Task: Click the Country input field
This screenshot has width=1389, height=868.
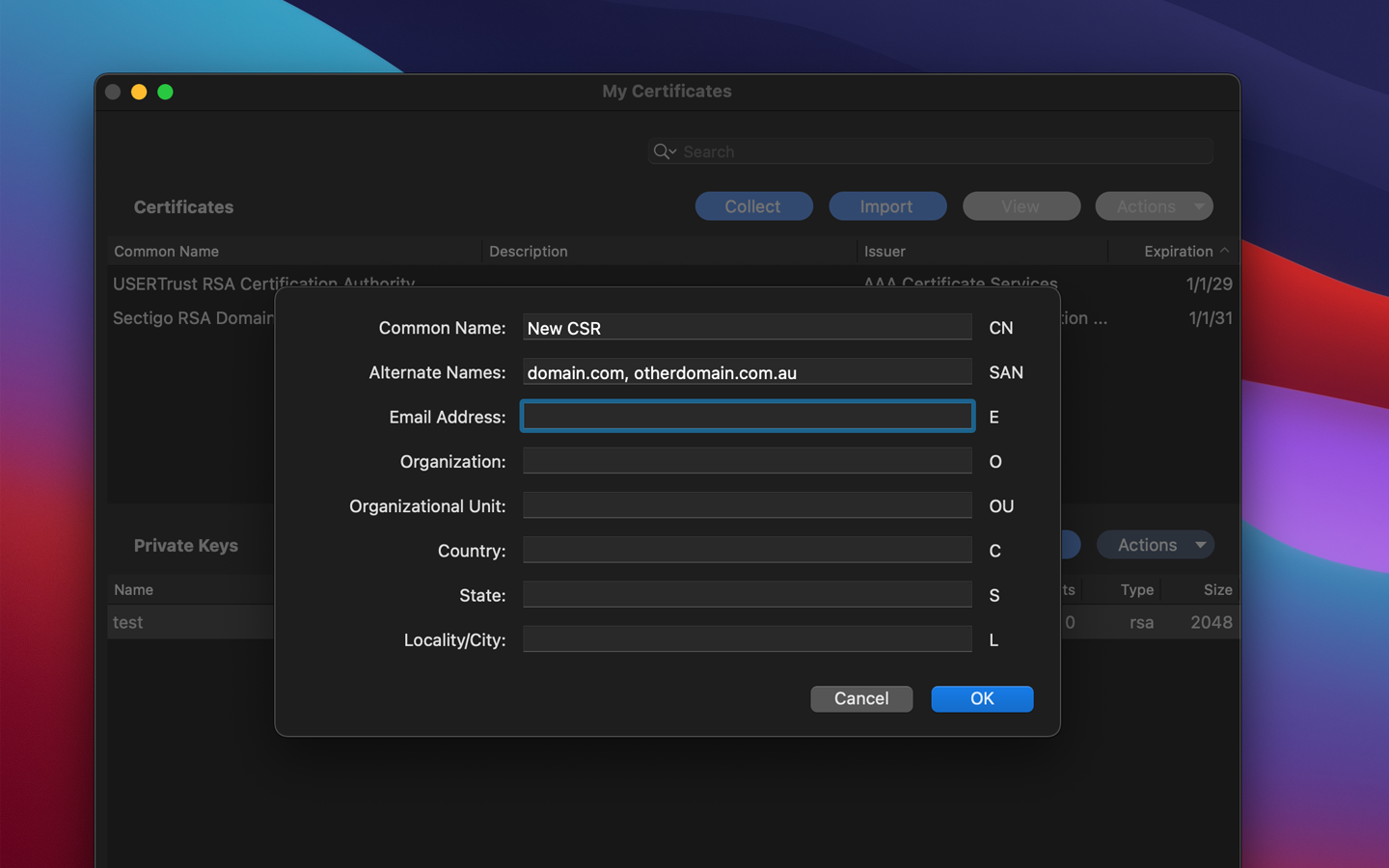Action: pyautogui.click(x=747, y=550)
